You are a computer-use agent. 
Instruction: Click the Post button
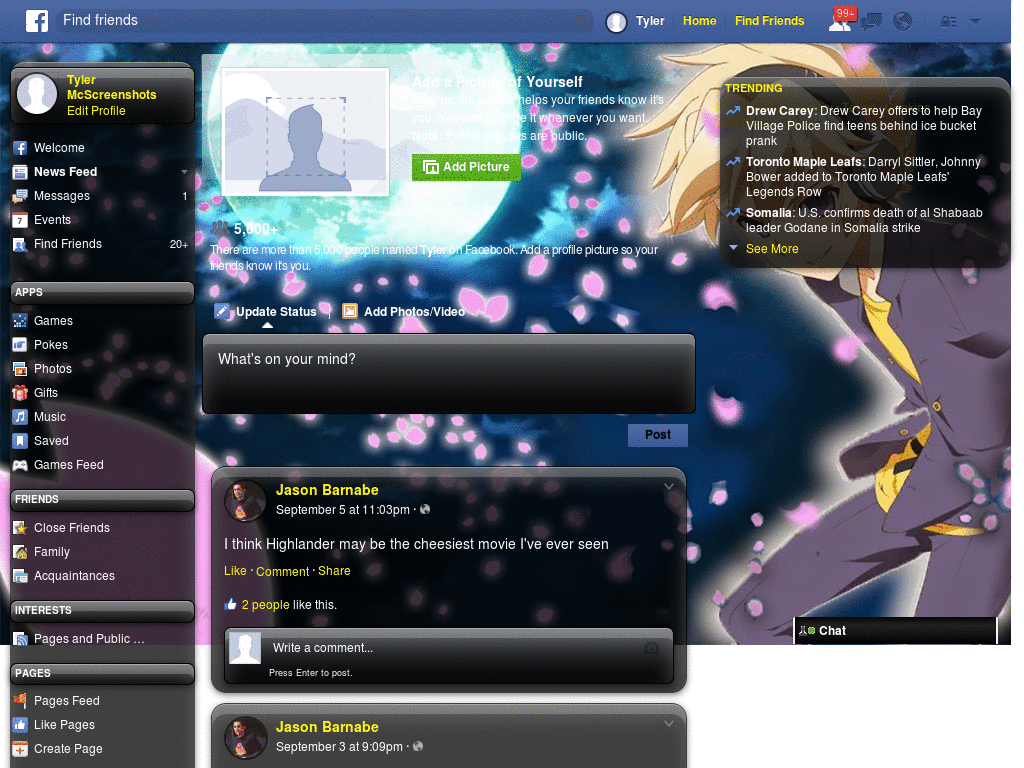click(x=658, y=435)
